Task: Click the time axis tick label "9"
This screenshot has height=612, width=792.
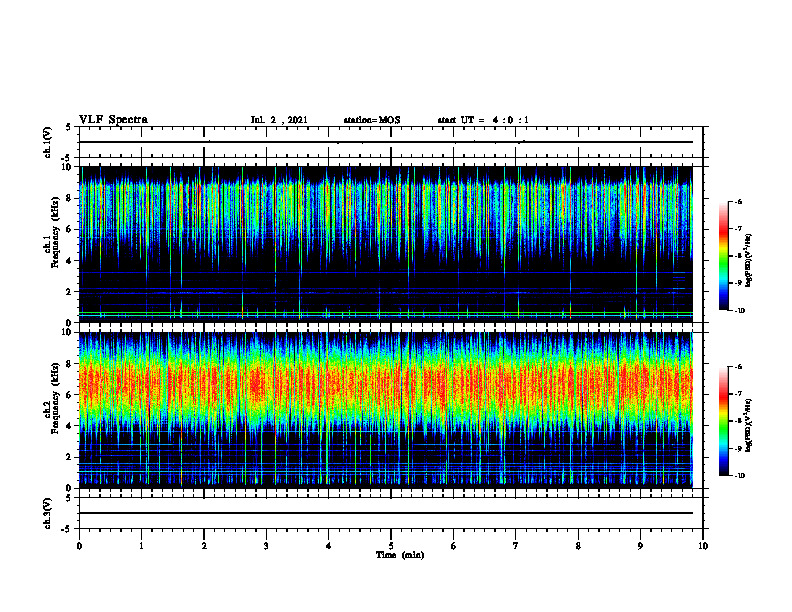Action: pos(640,546)
